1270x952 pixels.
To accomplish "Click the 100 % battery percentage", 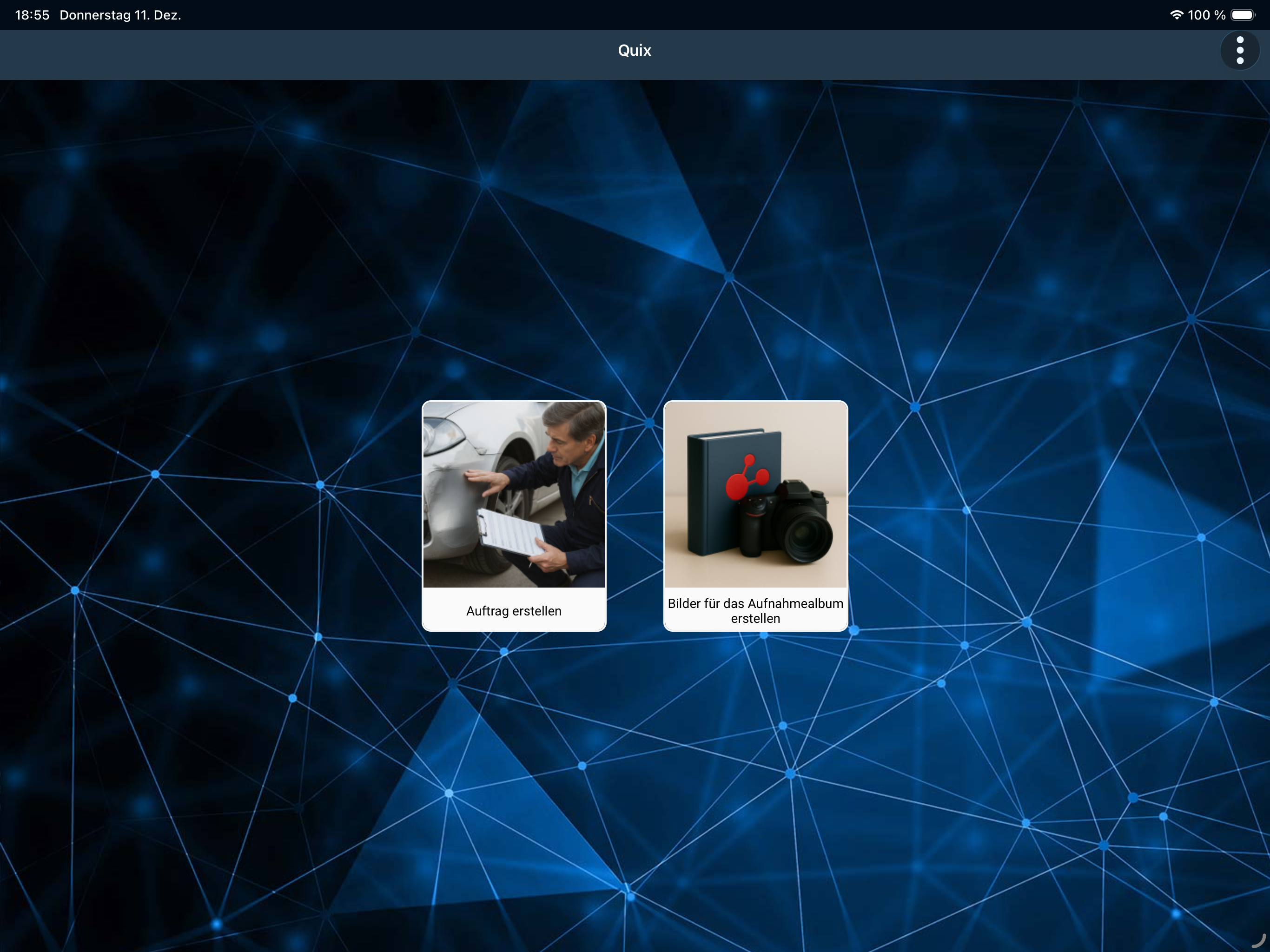I will coord(1206,15).
